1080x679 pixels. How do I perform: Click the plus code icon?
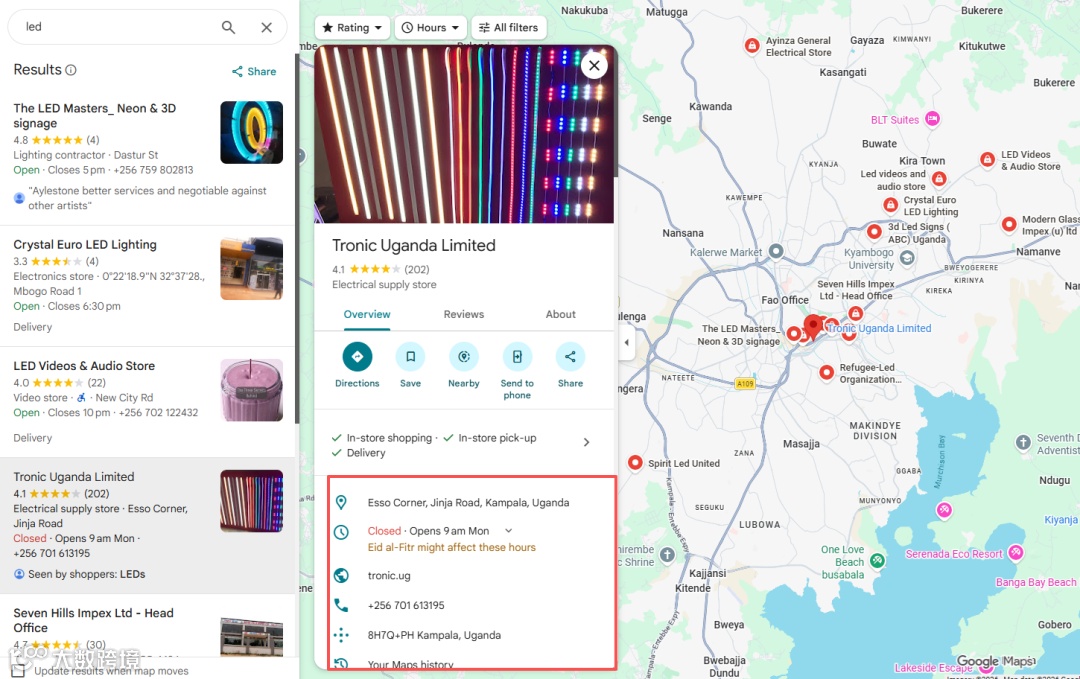click(341, 635)
